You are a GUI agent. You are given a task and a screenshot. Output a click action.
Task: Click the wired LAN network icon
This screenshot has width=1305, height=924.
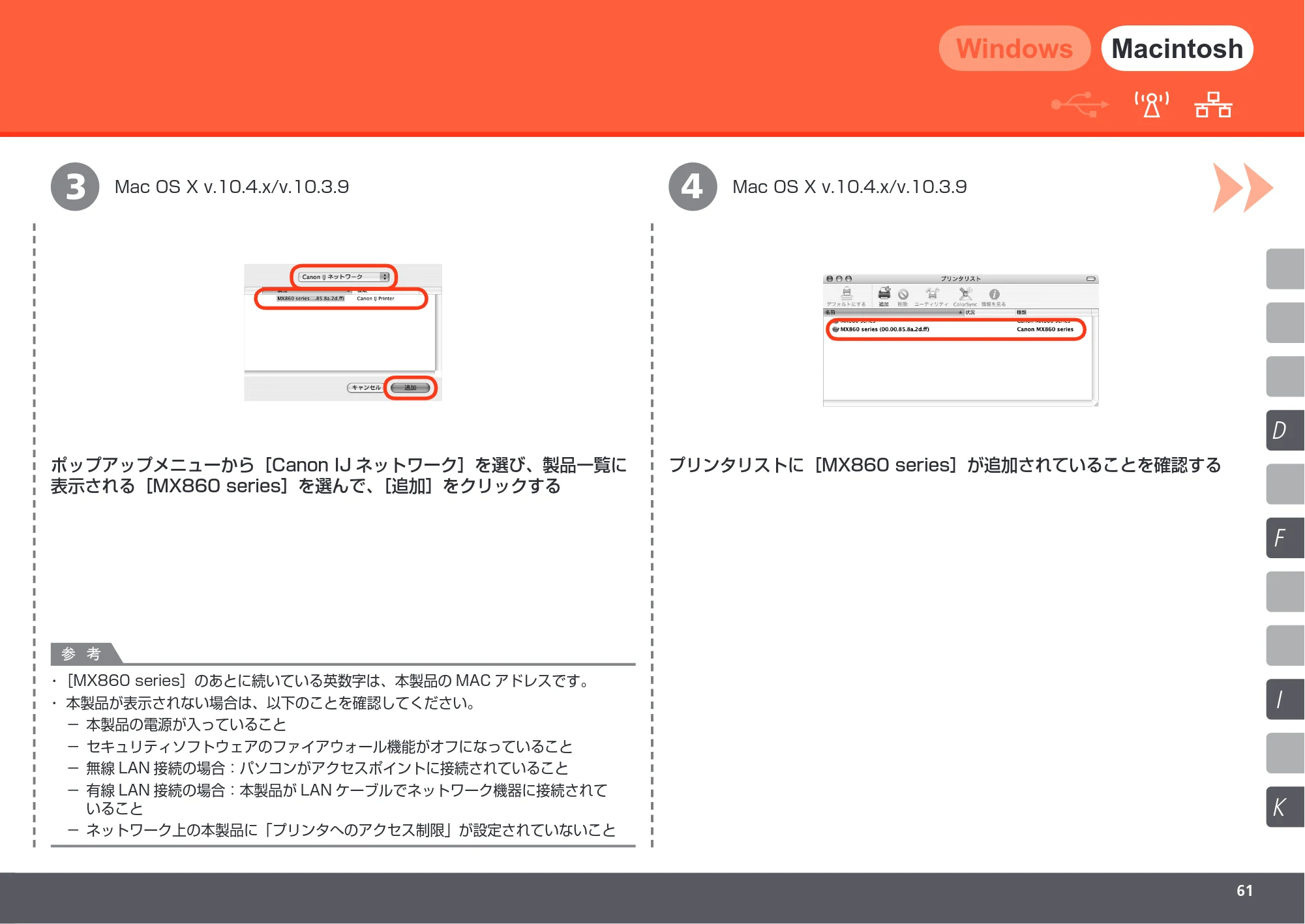tap(1213, 104)
